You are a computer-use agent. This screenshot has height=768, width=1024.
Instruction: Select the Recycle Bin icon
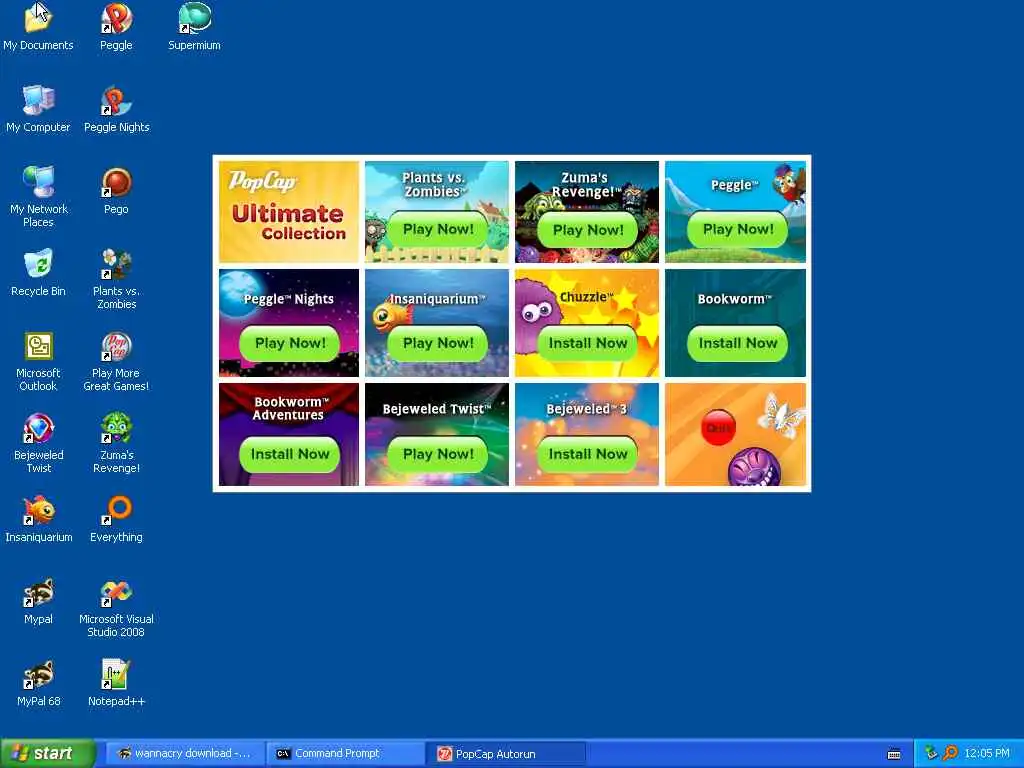39,273
